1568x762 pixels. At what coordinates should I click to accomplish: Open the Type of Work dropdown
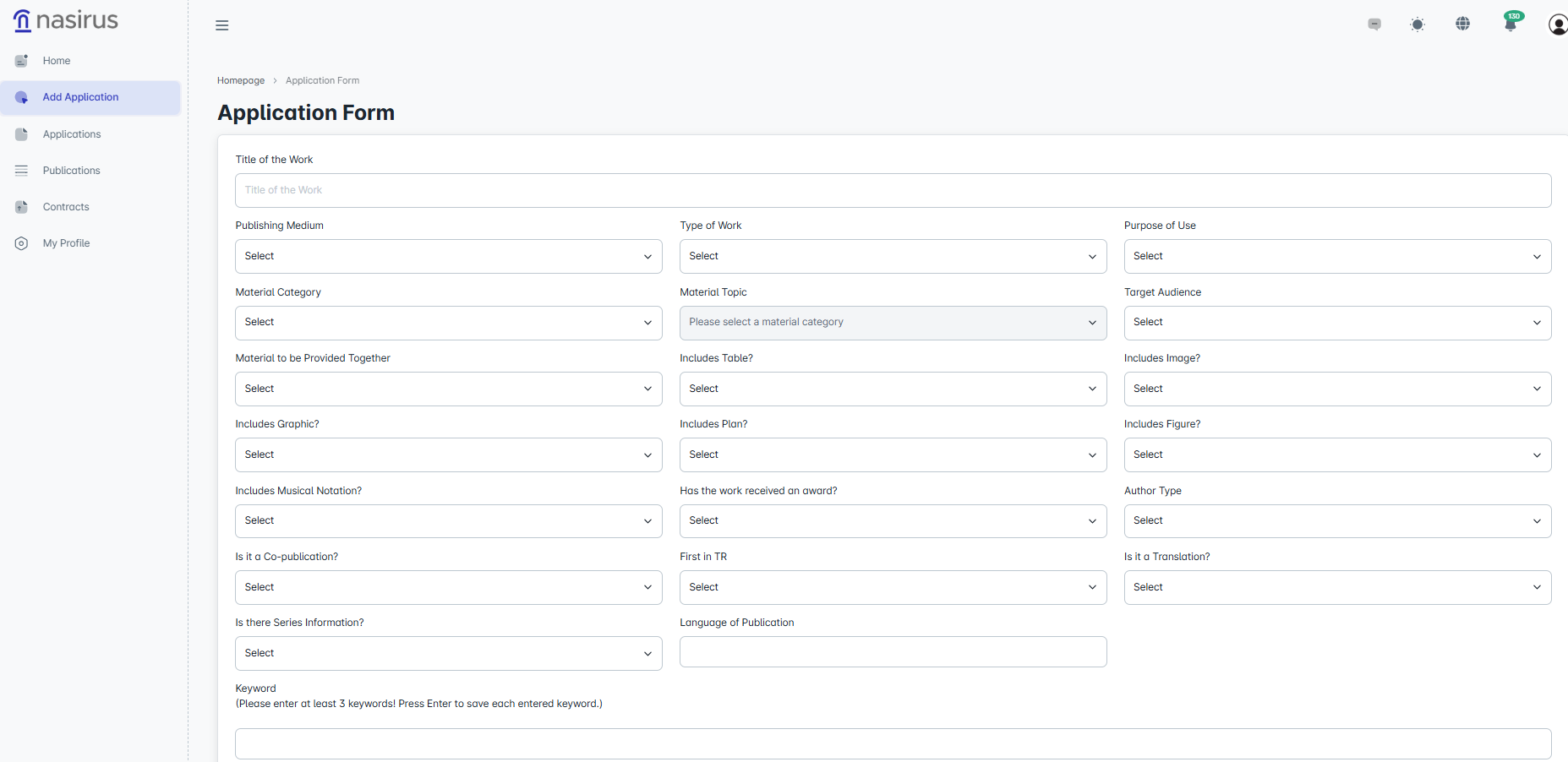893,256
